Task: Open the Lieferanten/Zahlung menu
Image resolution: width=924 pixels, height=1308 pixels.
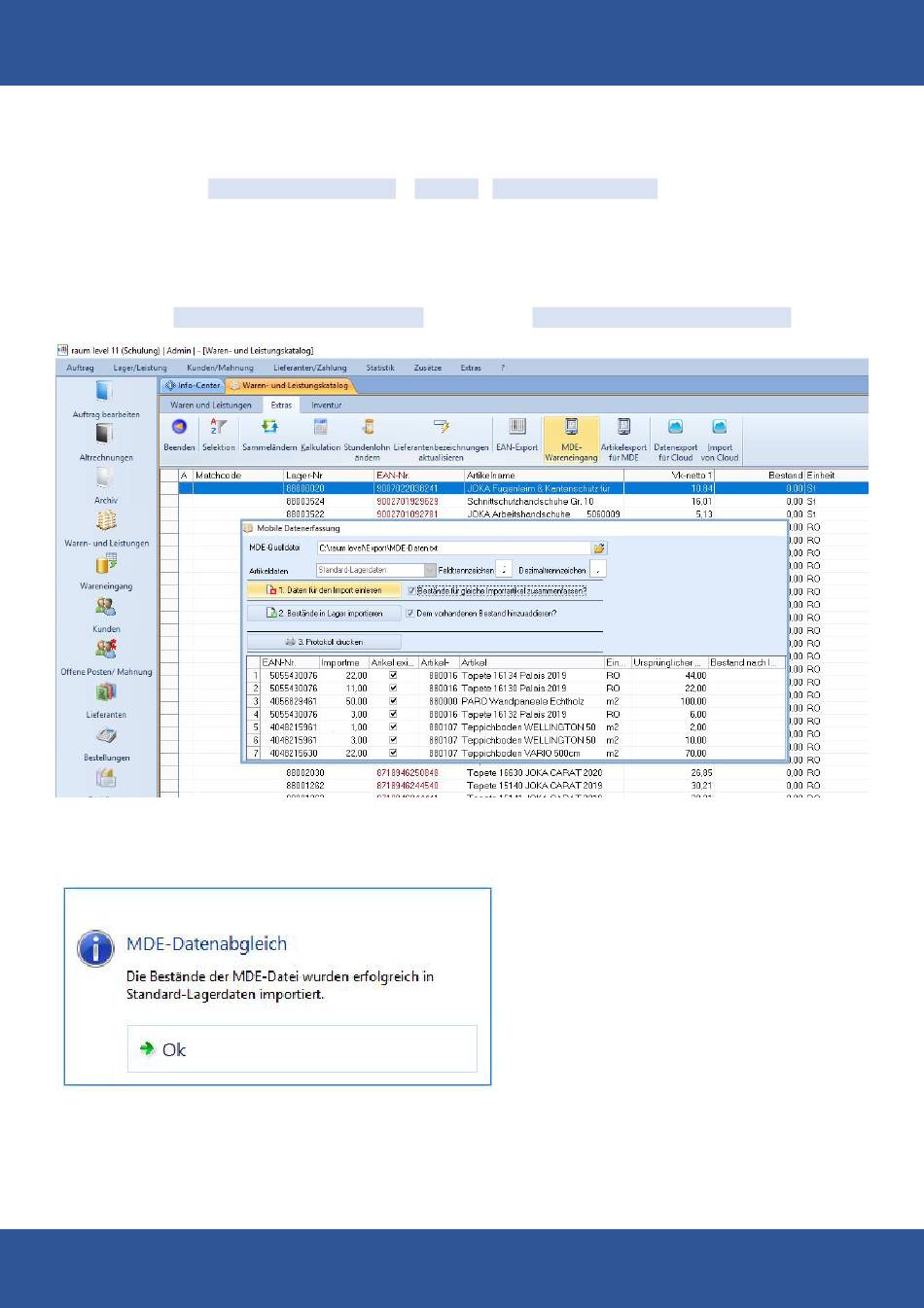Action: point(310,368)
